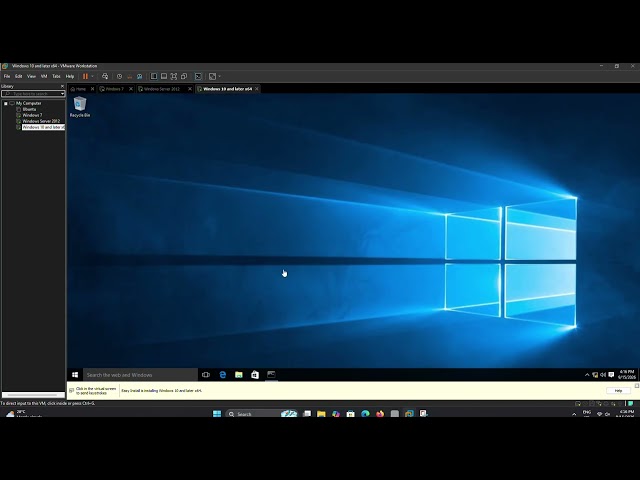
Task: Toggle the thumbnail bar from the toolbar
Action: click(164, 76)
